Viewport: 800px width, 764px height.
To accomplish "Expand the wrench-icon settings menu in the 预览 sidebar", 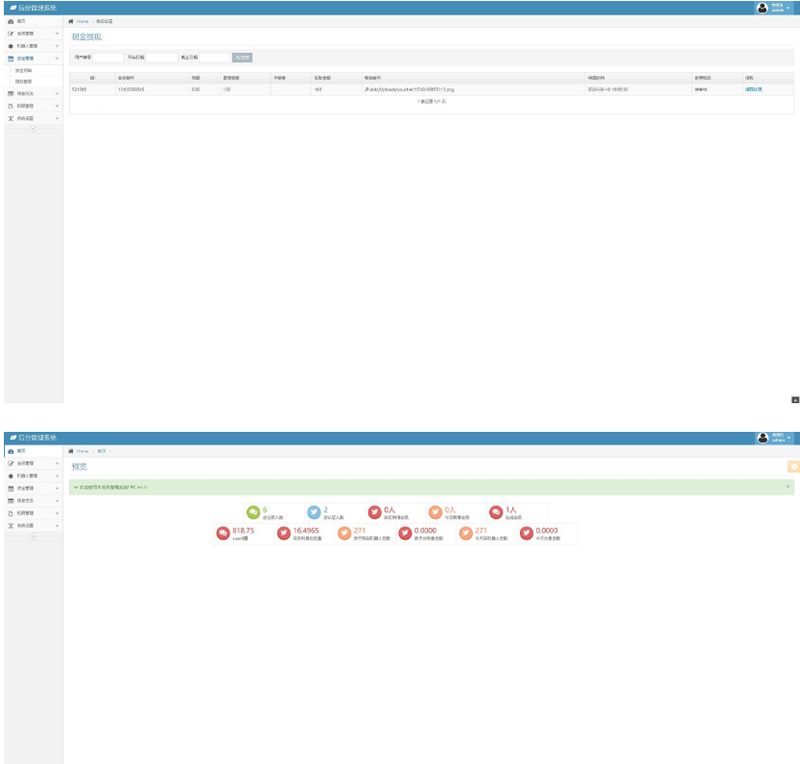I will coord(31,525).
